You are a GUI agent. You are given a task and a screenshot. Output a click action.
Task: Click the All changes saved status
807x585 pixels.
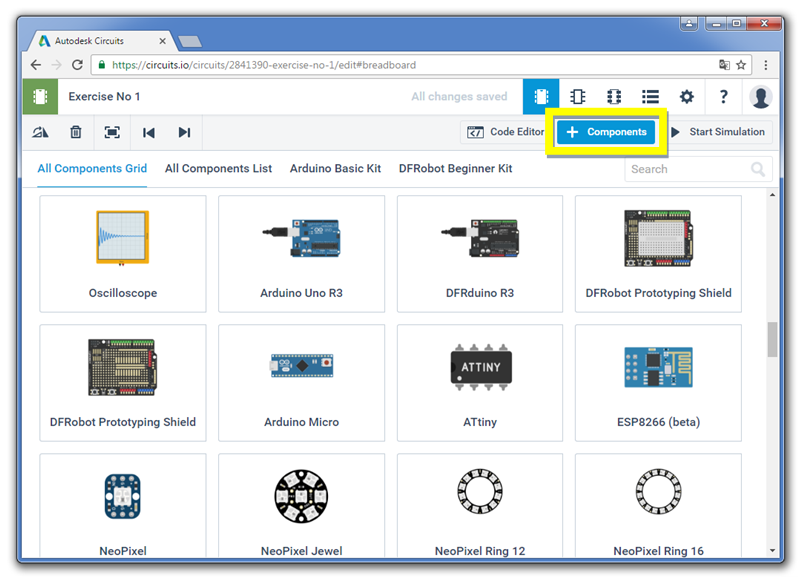[459, 97]
